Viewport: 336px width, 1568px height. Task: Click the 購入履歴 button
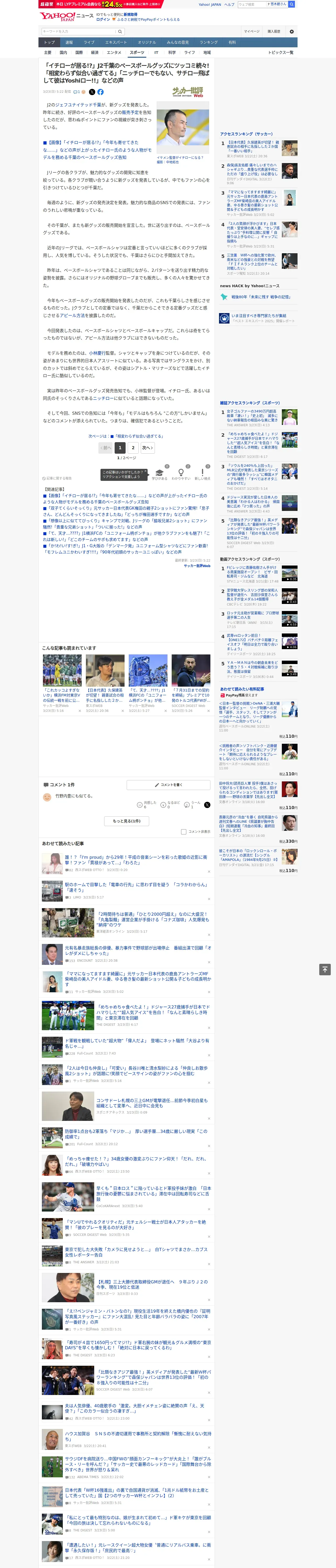click(274, 31)
